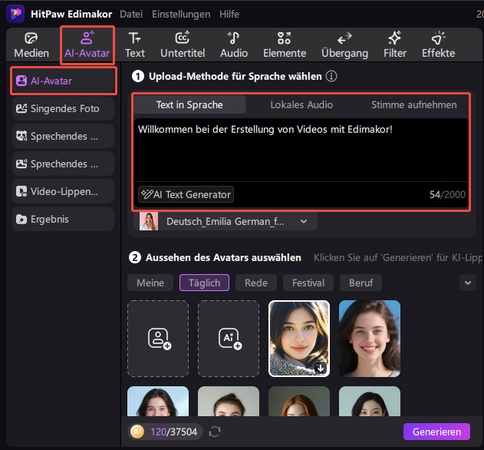Open the Elemente tool tab

coord(284,46)
